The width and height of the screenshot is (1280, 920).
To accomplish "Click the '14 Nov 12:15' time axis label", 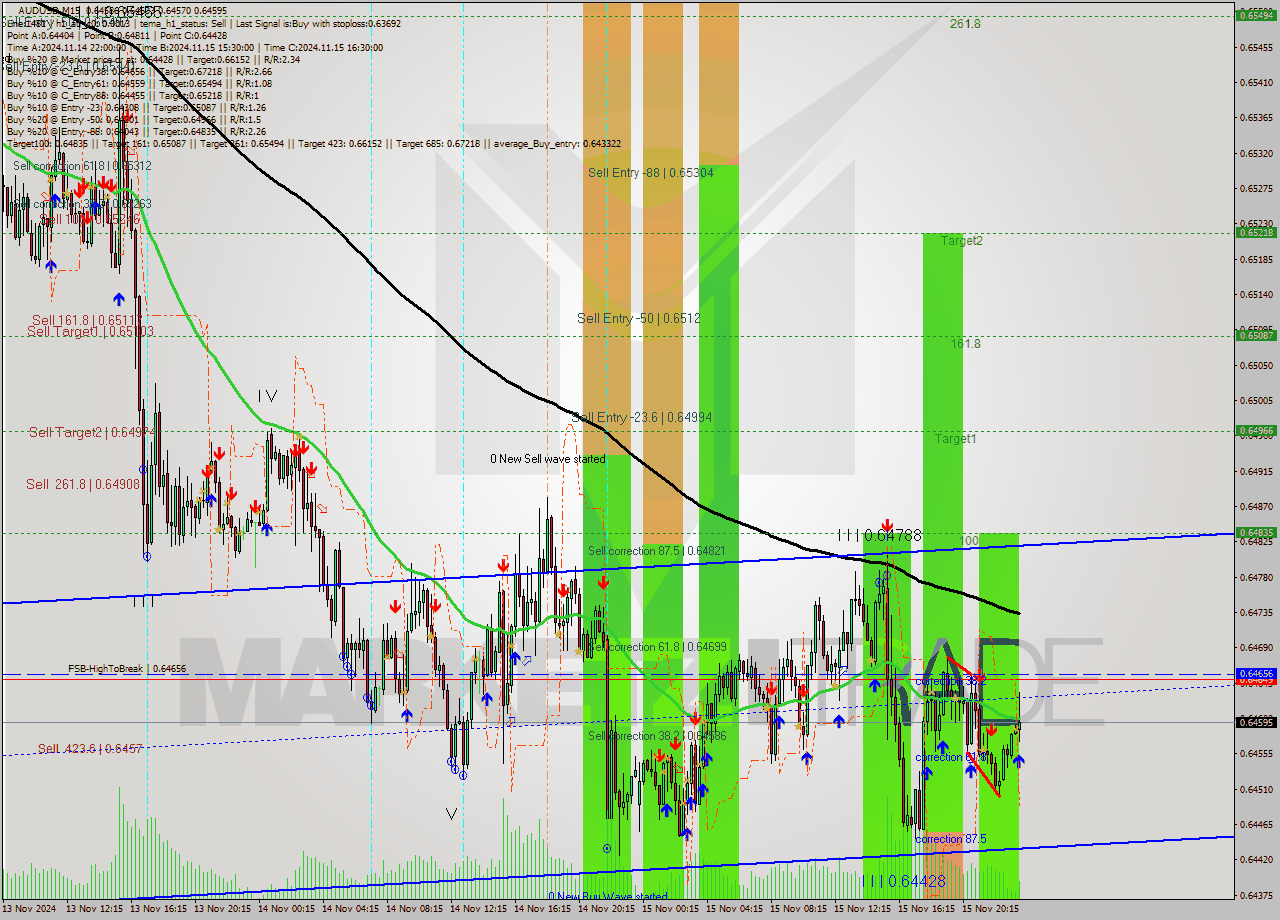I will pos(477,910).
